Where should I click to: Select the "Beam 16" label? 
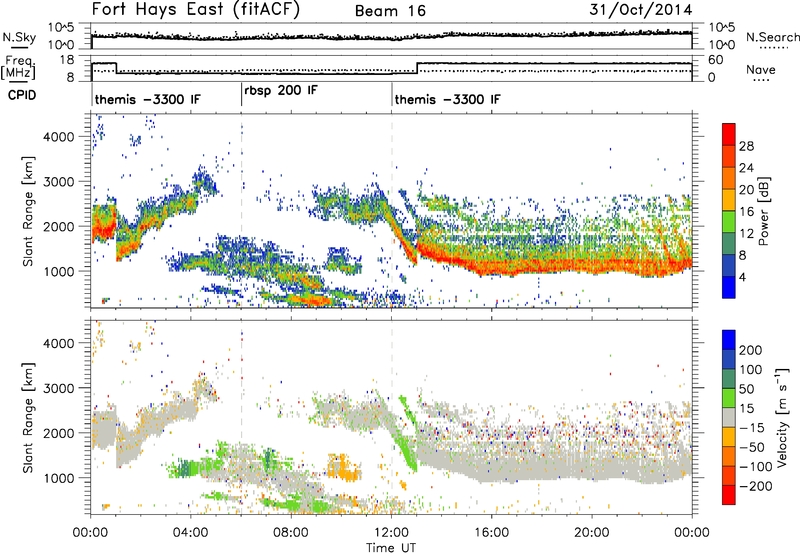pyautogui.click(x=390, y=11)
